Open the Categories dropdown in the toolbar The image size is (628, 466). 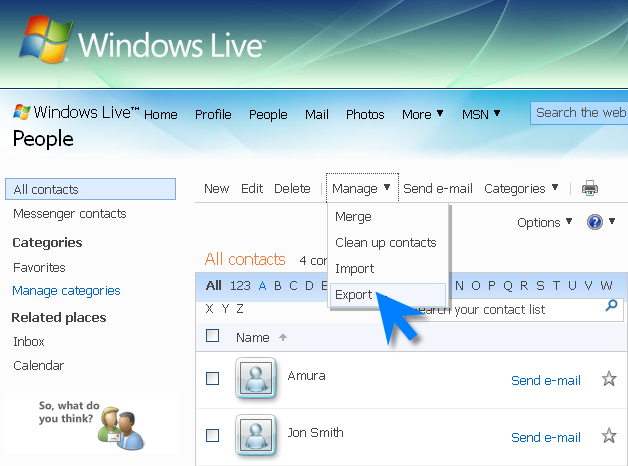pos(521,188)
